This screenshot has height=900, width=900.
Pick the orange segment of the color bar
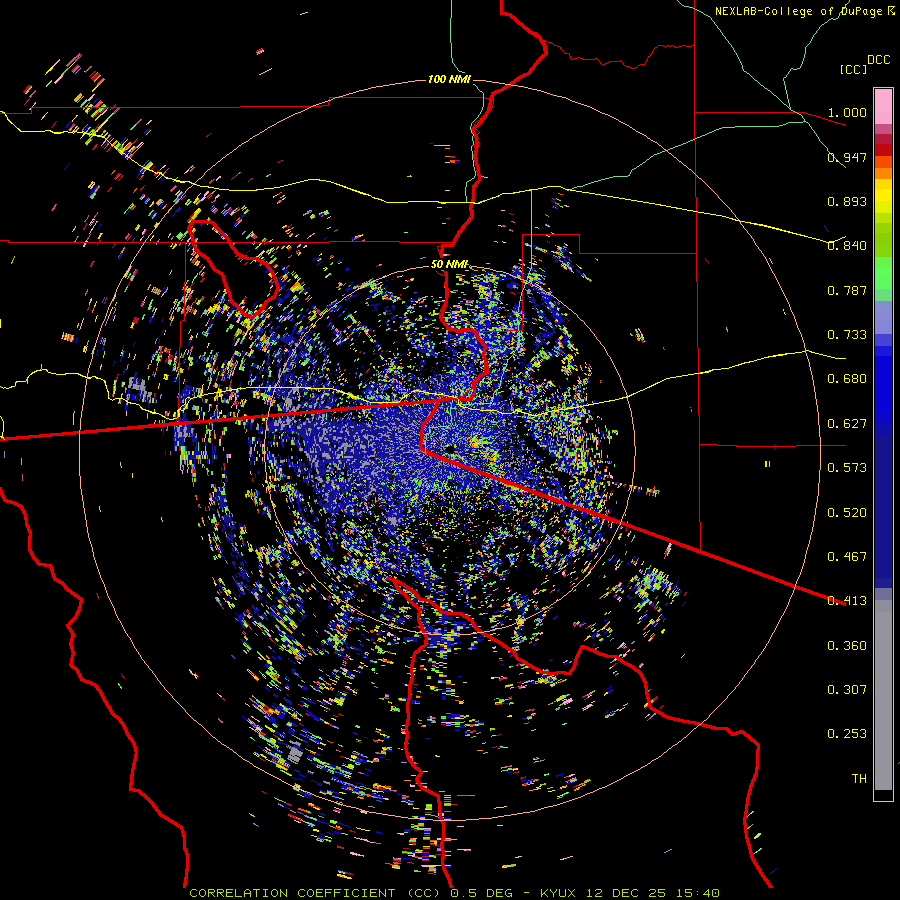(883, 168)
